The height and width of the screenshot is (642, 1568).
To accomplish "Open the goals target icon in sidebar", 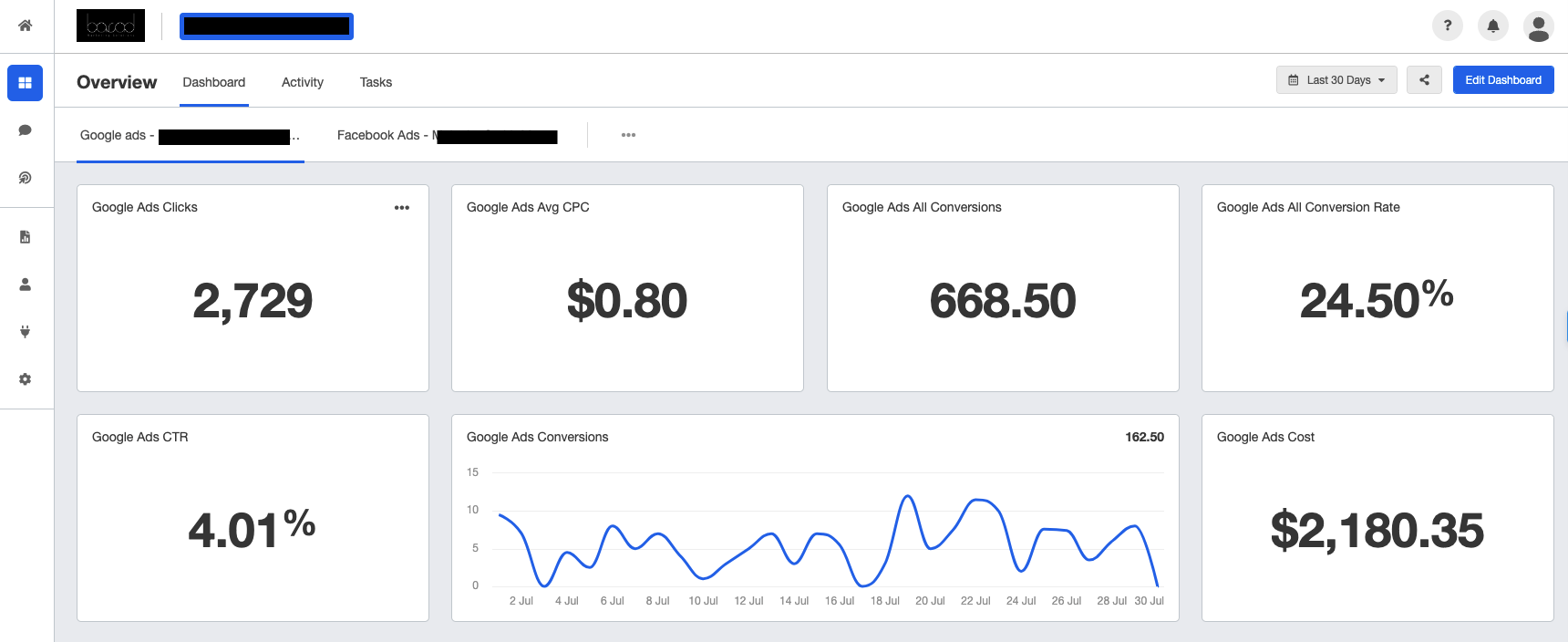I will pyautogui.click(x=26, y=178).
